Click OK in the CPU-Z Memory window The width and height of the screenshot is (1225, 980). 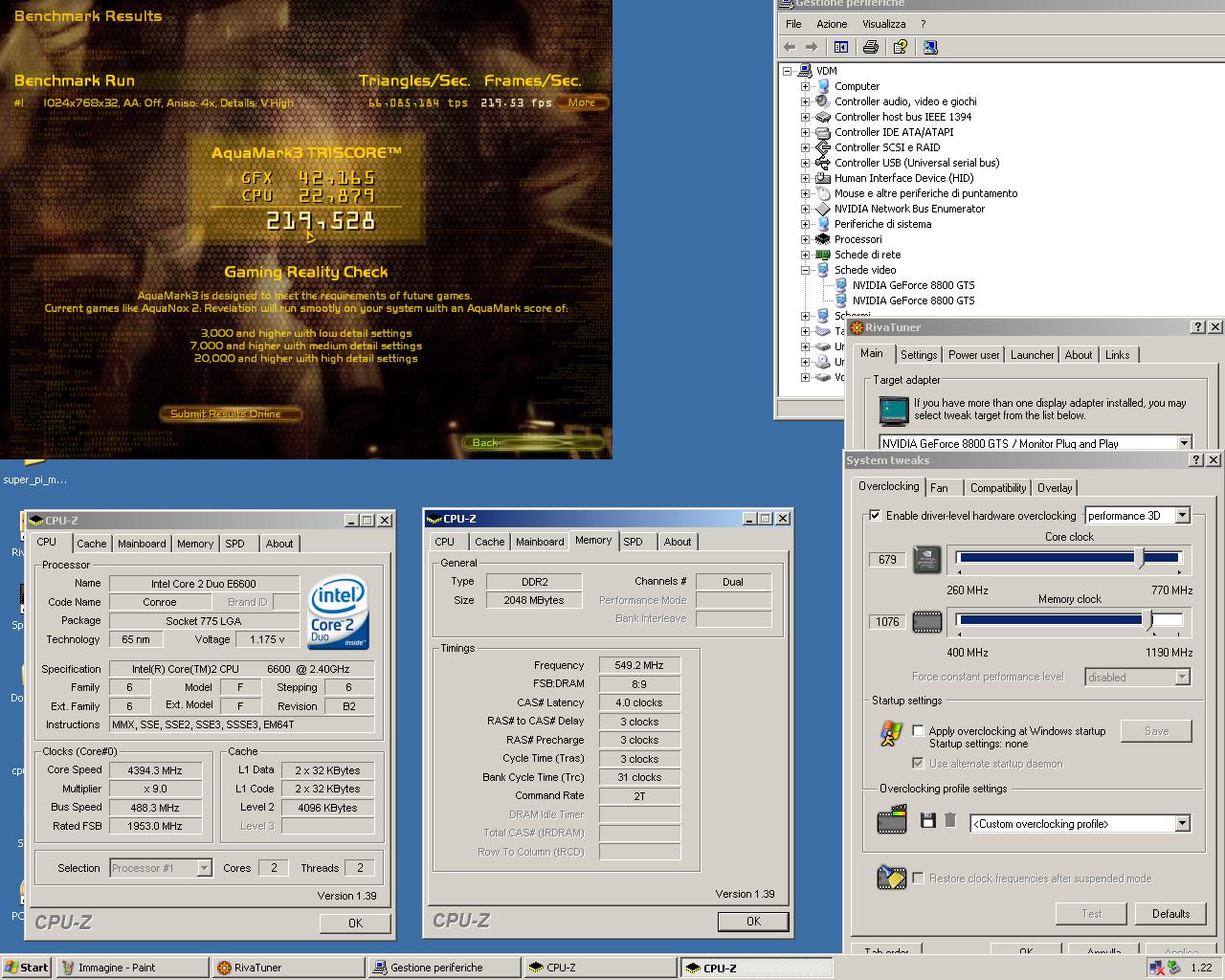click(753, 922)
